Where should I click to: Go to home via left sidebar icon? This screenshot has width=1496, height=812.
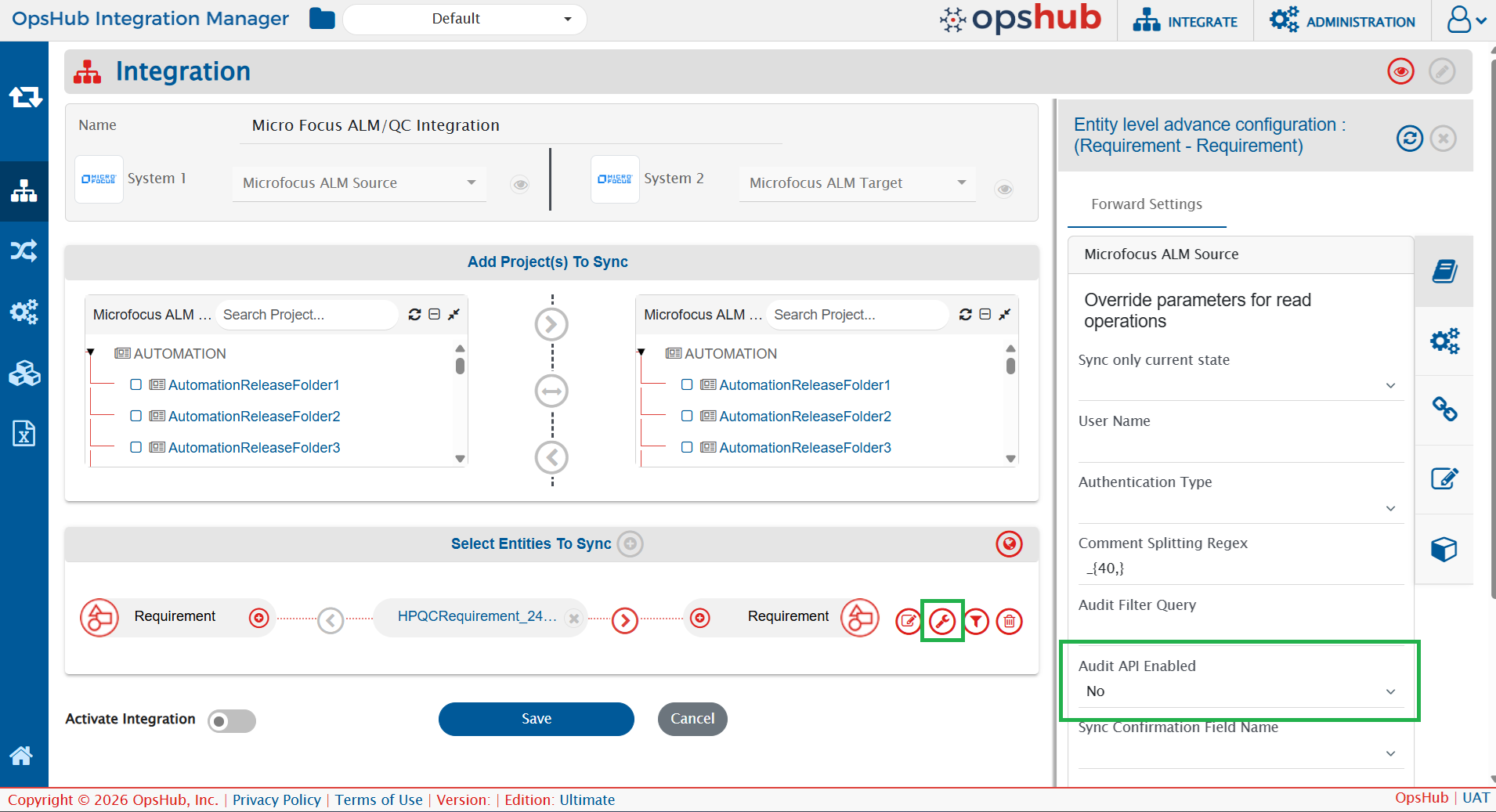pos(21,755)
